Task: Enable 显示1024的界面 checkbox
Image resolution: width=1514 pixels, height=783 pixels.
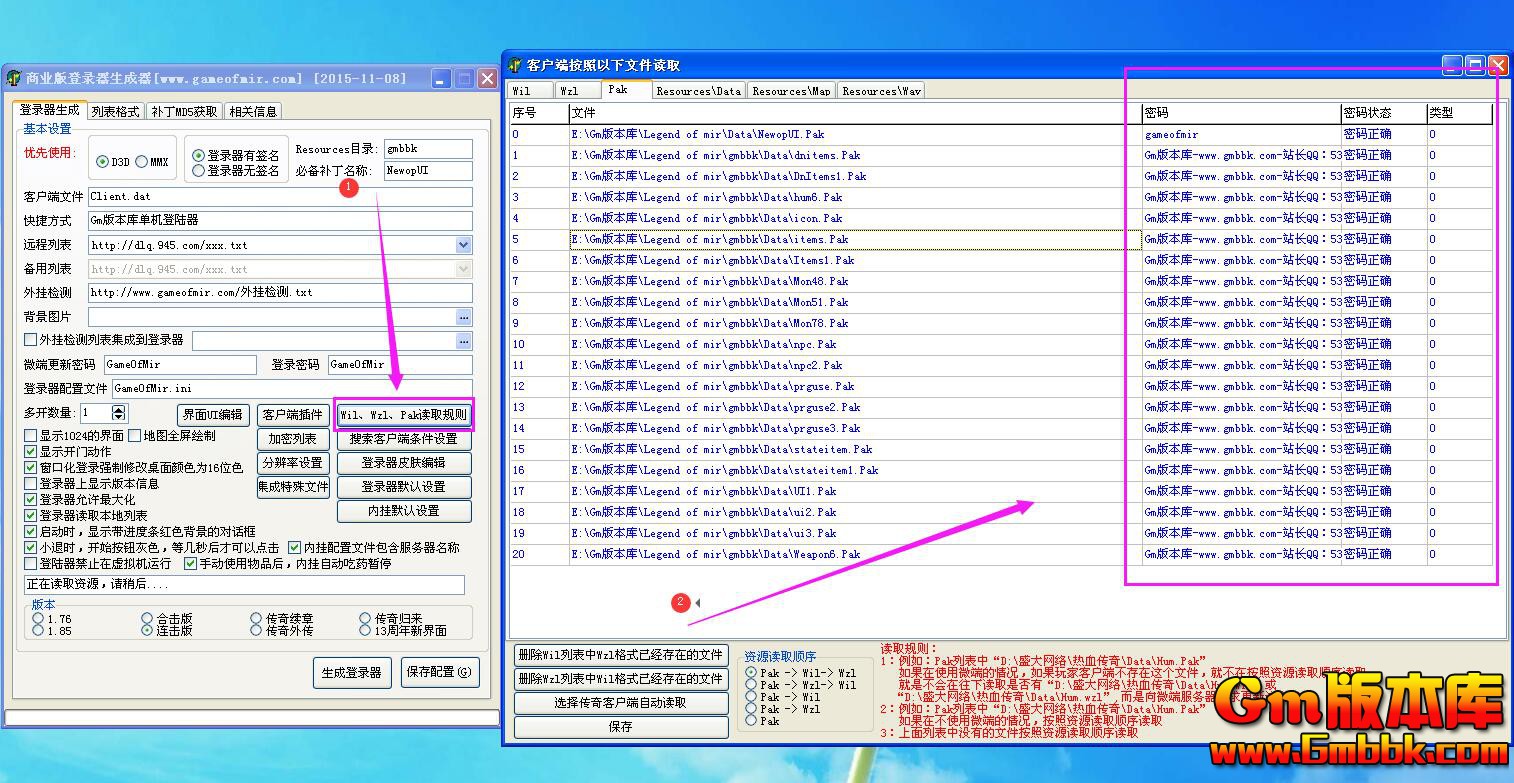Action: (x=31, y=436)
